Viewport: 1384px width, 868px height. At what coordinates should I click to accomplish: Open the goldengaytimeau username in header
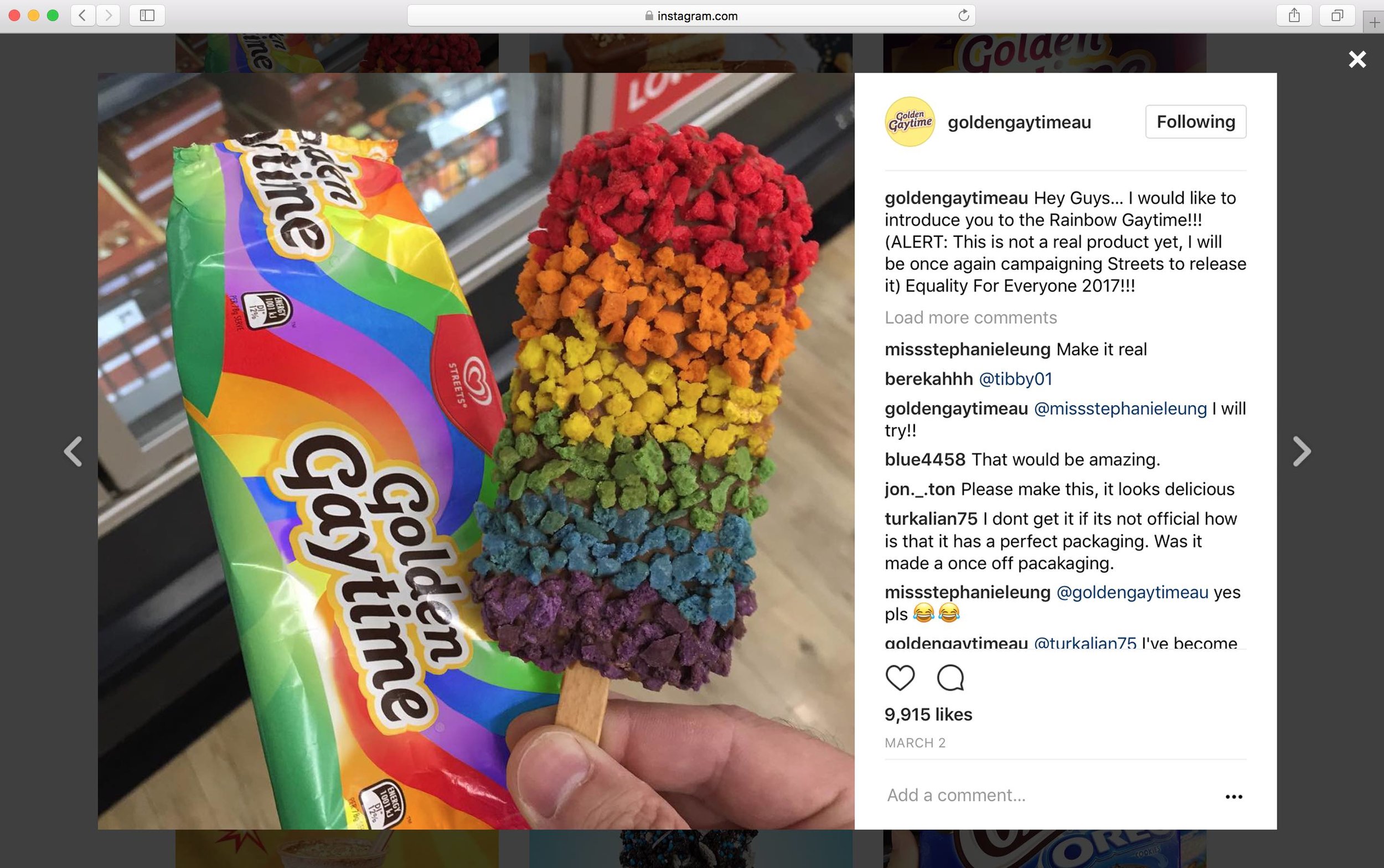[x=1019, y=122]
